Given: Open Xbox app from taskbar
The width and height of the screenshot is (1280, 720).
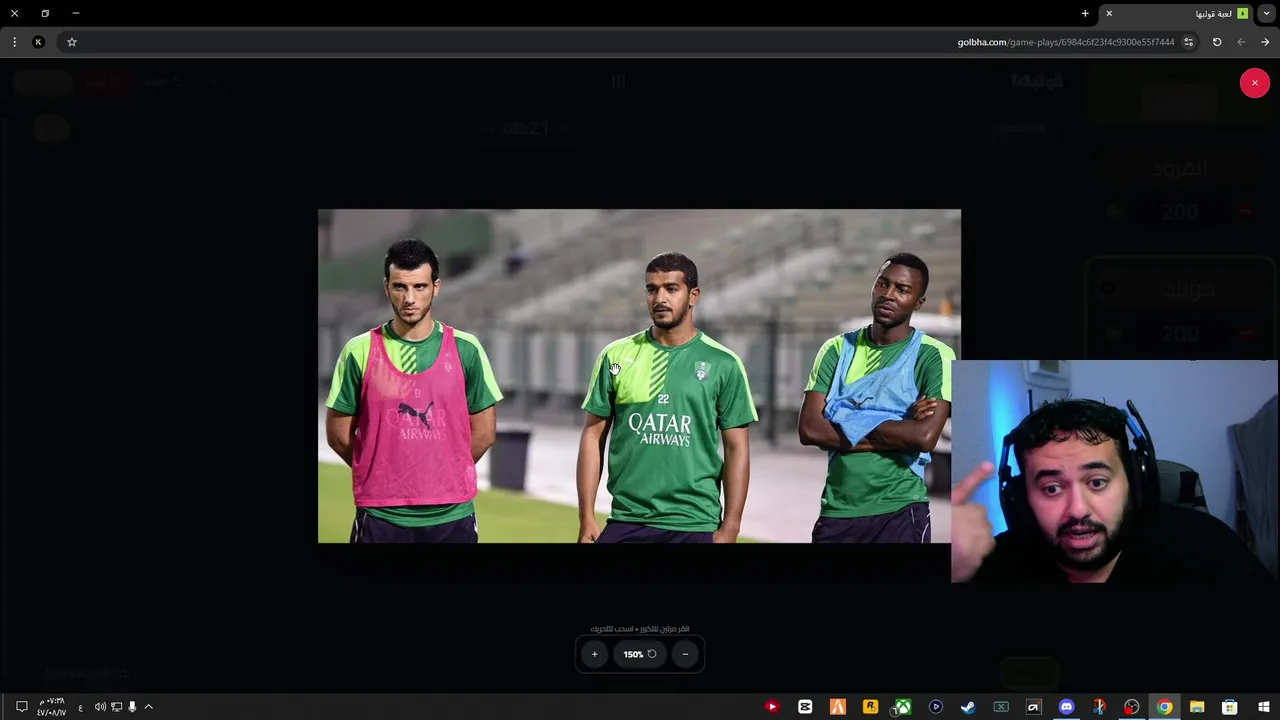Looking at the screenshot, I should point(903,707).
